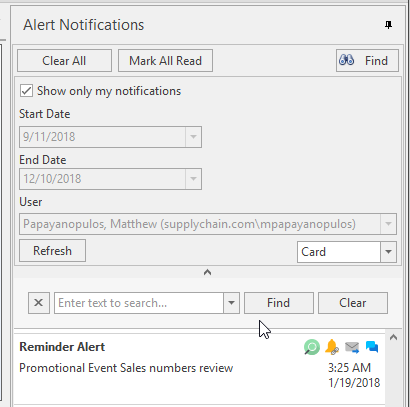Image resolution: width=410 pixels, height=407 pixels.
Task: Pin the Alert Notifications panel
Action: tap(388, 25)
